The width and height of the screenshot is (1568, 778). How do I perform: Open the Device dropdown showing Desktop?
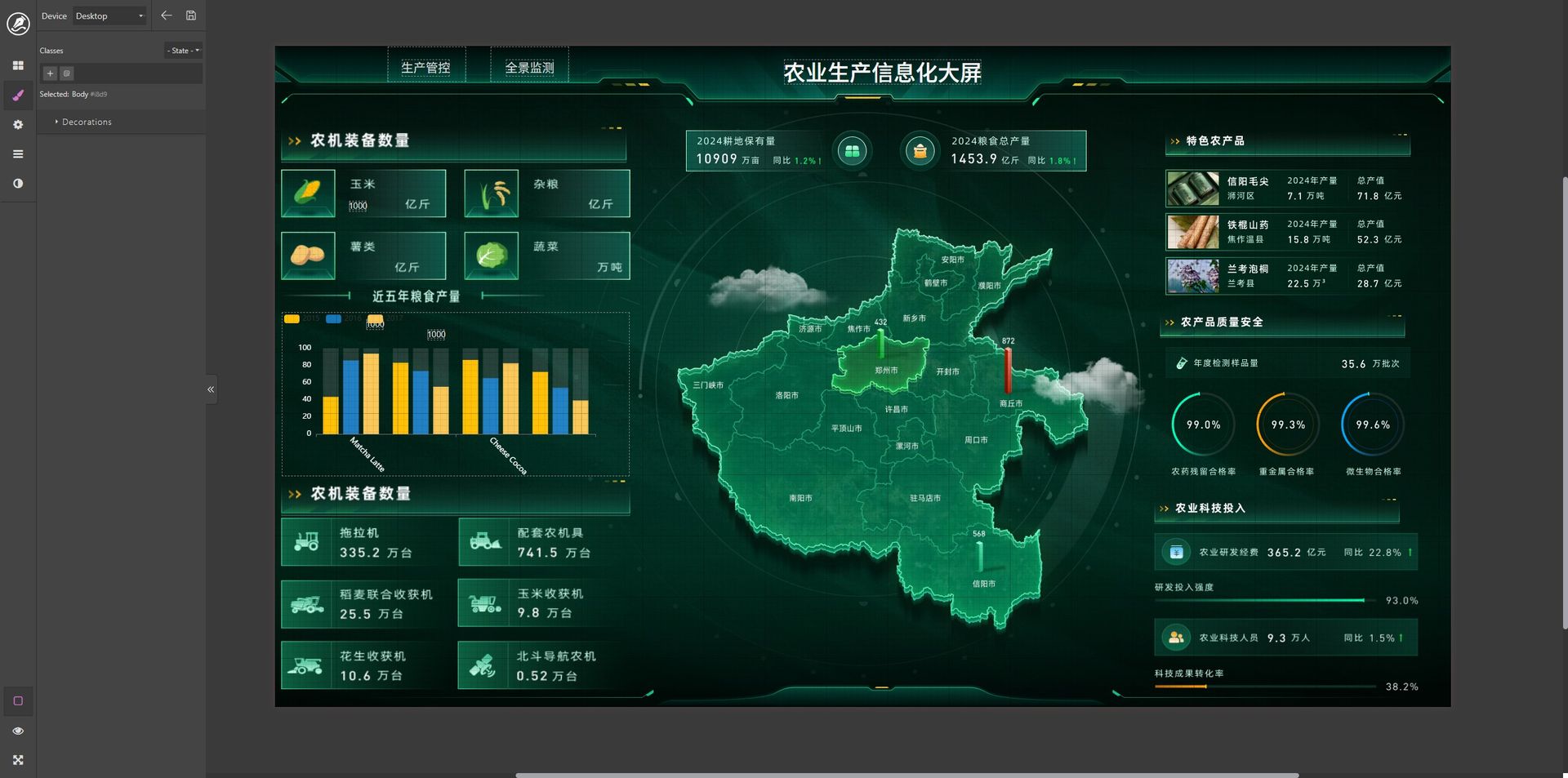(x=109, y=16)
